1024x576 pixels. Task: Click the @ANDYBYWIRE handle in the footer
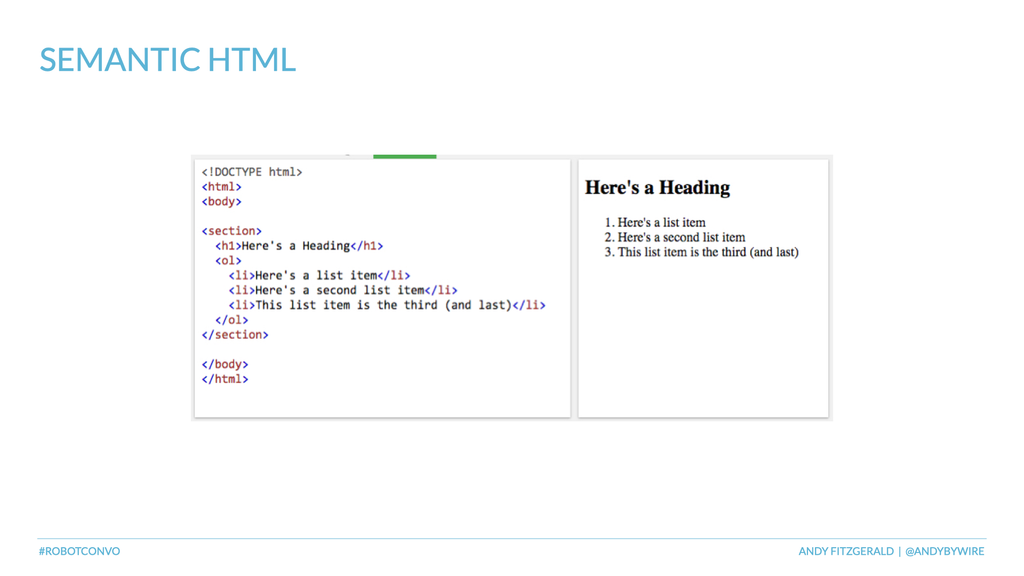[944, 551]
